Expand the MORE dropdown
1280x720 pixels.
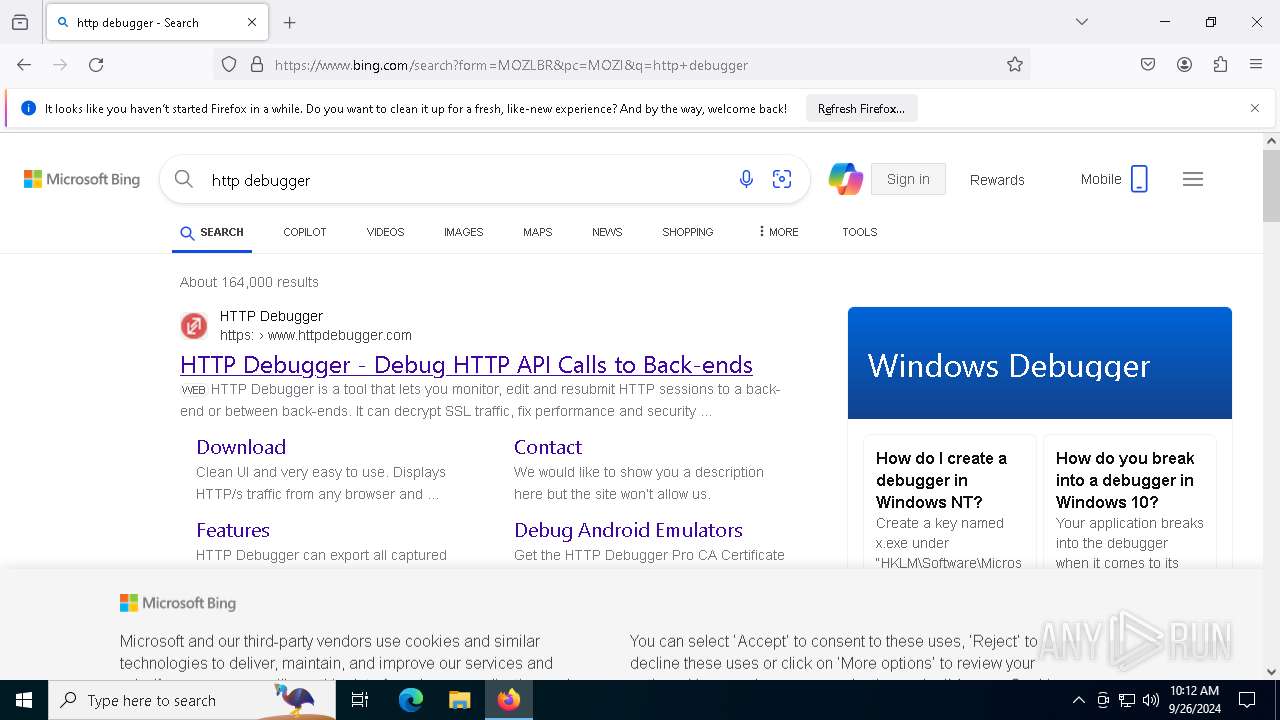[x=778, y=232]
